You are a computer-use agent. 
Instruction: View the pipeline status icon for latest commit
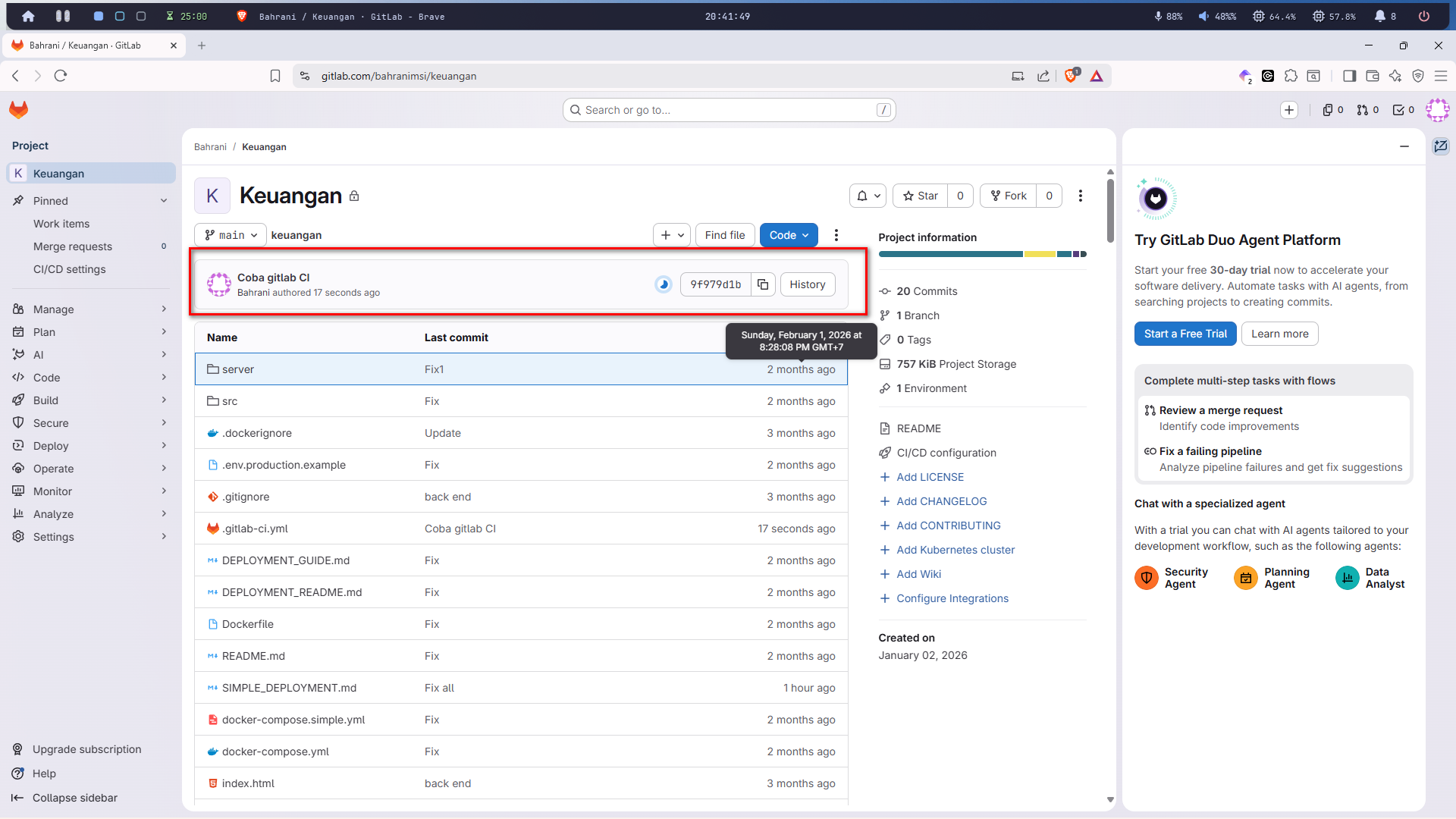[664, 284]
